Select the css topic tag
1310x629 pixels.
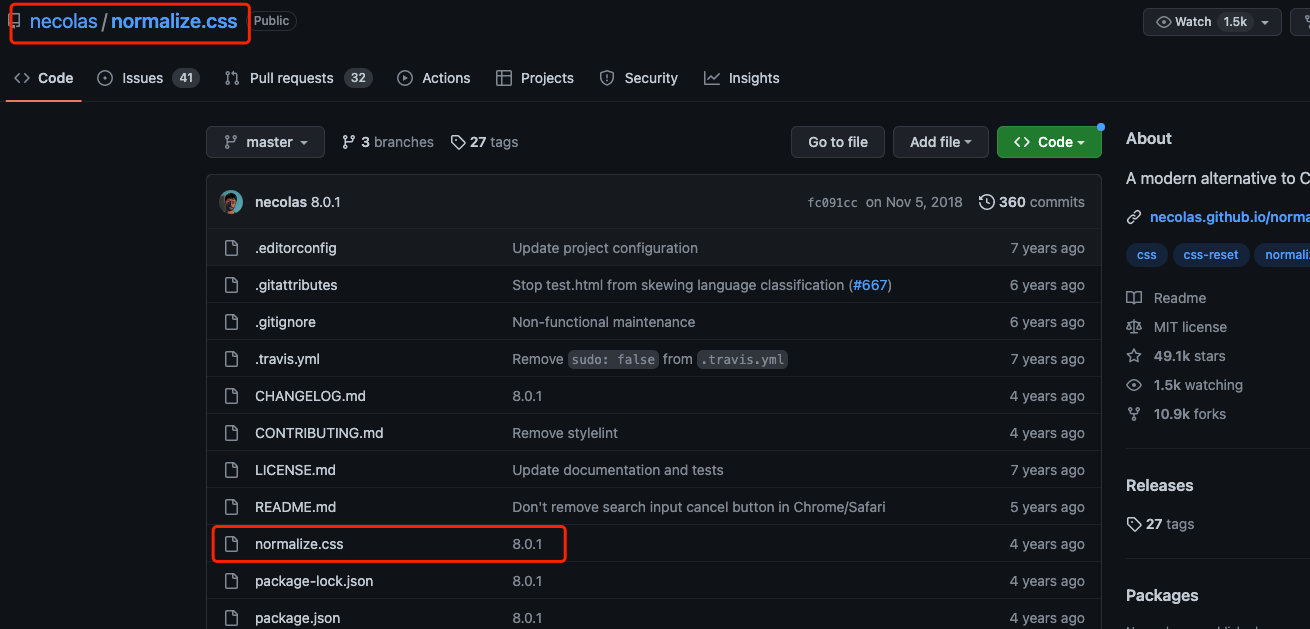tap(1146, 255)
